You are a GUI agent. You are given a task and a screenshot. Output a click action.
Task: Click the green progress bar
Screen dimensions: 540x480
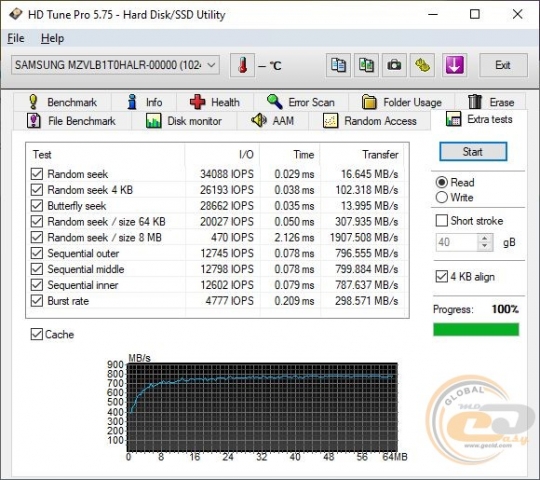click(476, 329)
